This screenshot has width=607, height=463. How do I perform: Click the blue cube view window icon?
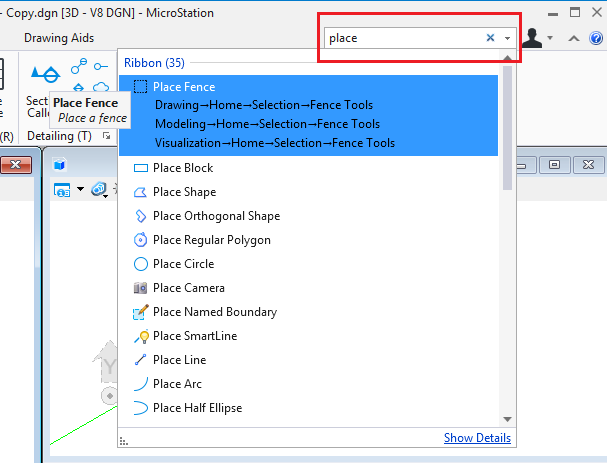(x=59, y=165)
